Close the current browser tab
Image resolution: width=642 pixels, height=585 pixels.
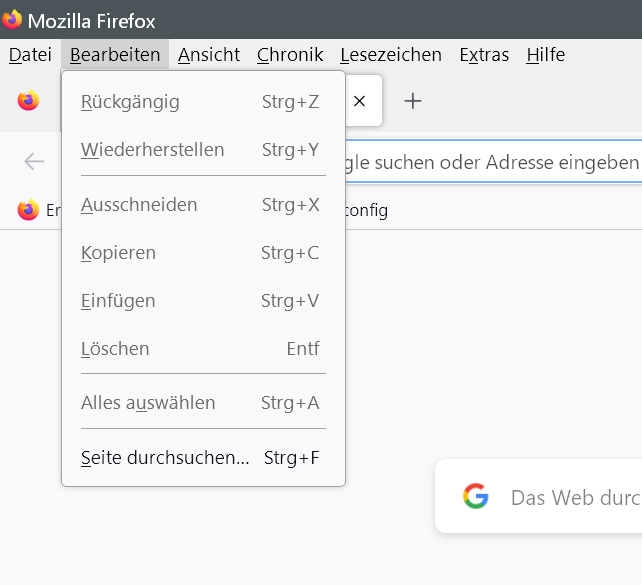click(x=360, y=100)
